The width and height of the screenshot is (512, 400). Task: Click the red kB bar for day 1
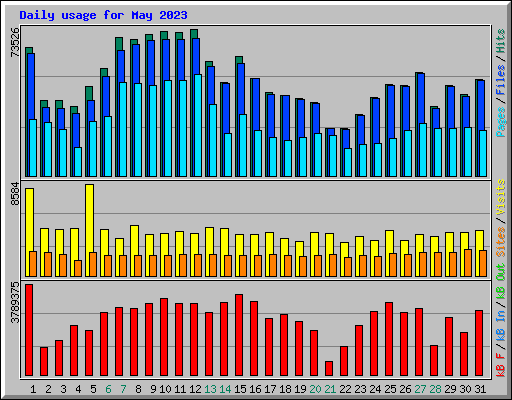[x=29, y=330]
